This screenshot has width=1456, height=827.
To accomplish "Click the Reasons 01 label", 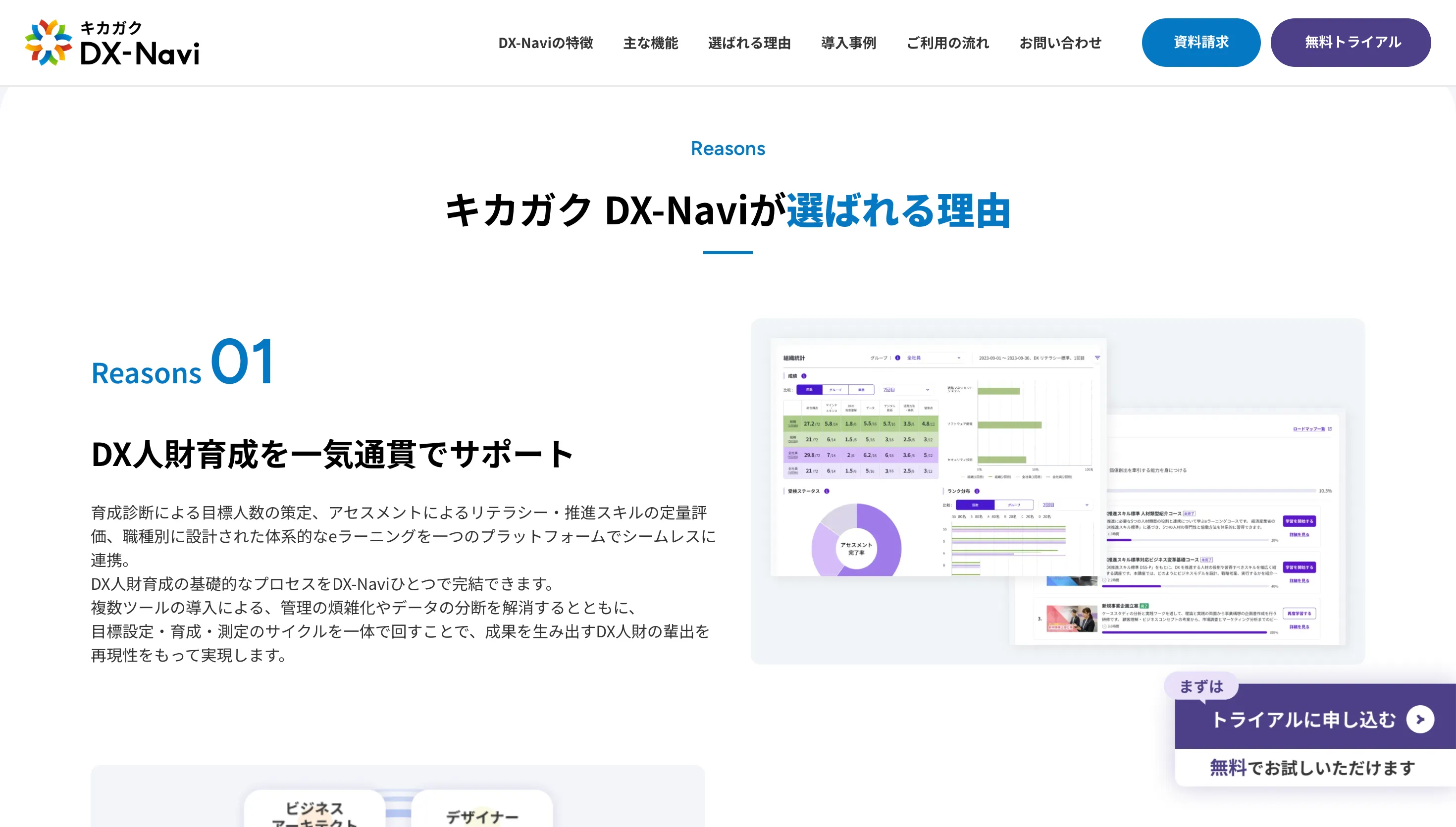I will coord(183,361).
